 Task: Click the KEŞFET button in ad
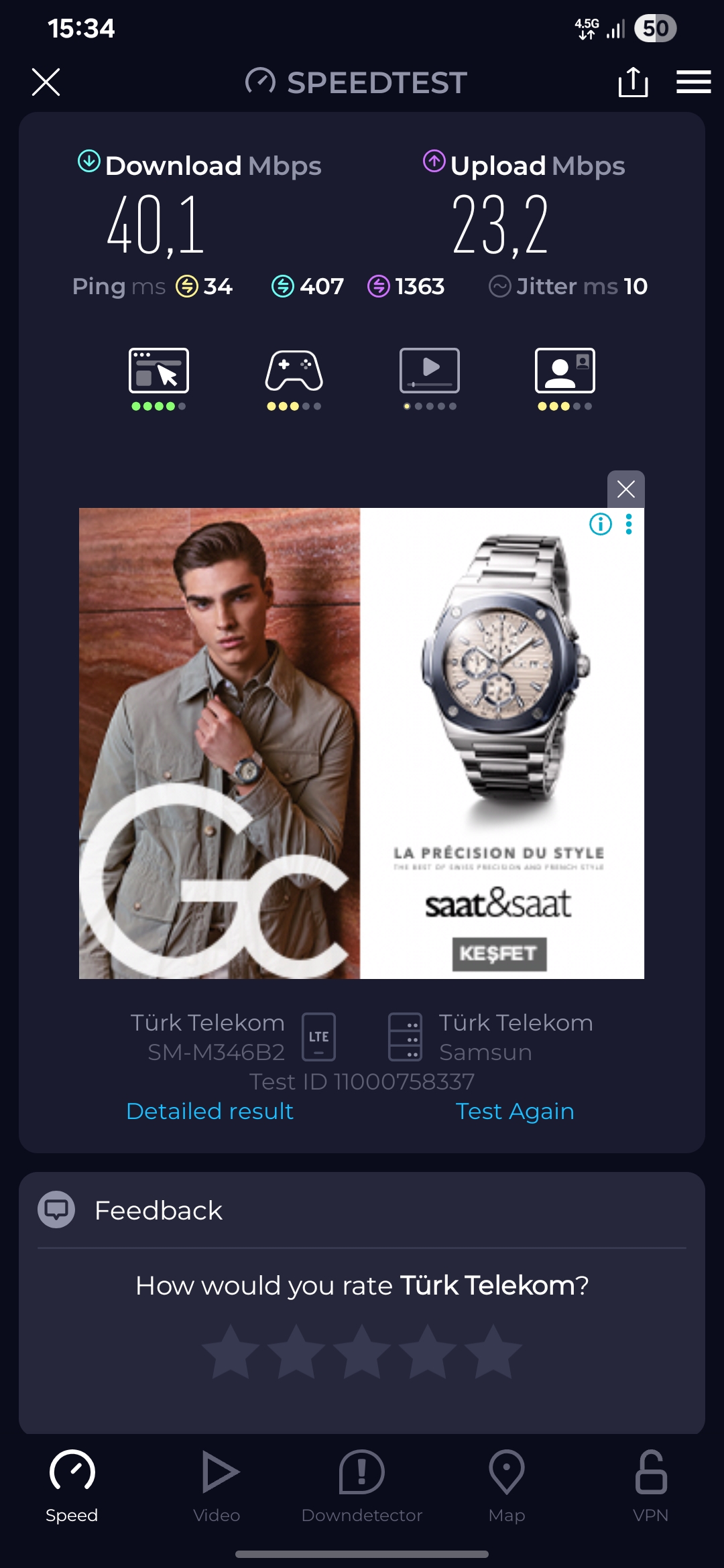pos(499,954)
